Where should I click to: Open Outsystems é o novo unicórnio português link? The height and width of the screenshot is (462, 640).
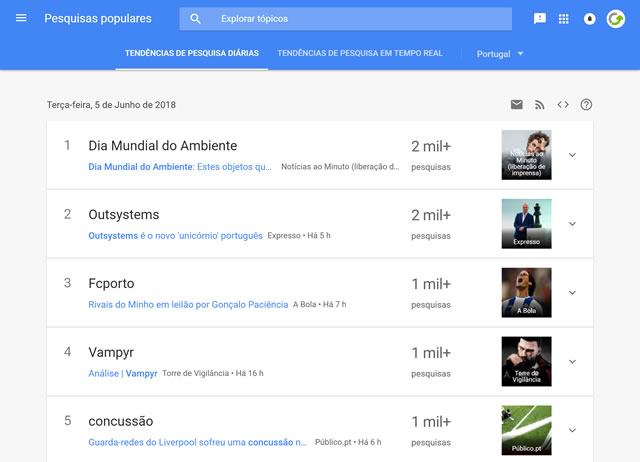point(176,235)
